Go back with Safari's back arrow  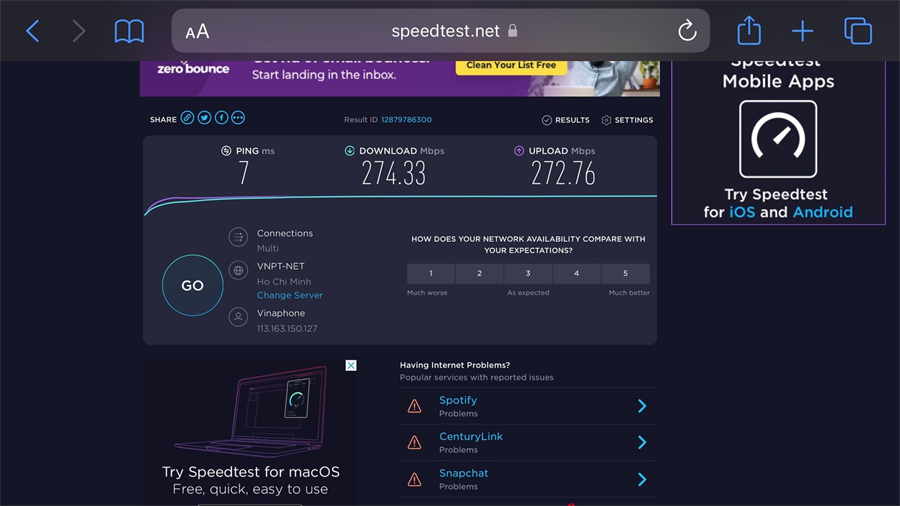pyautogui.click(x=33, y=31)
